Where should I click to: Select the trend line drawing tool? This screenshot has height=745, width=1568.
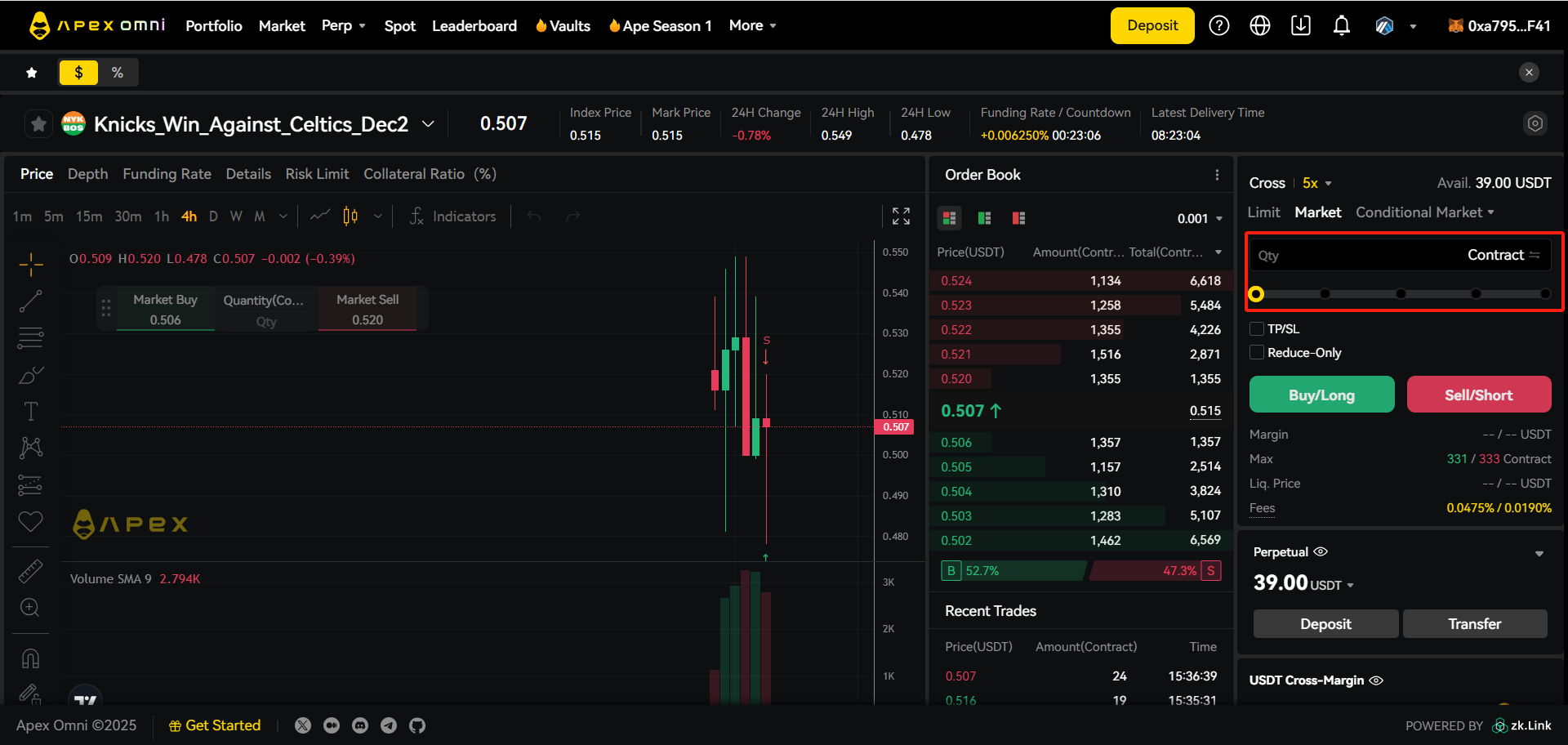click(31, 301)
